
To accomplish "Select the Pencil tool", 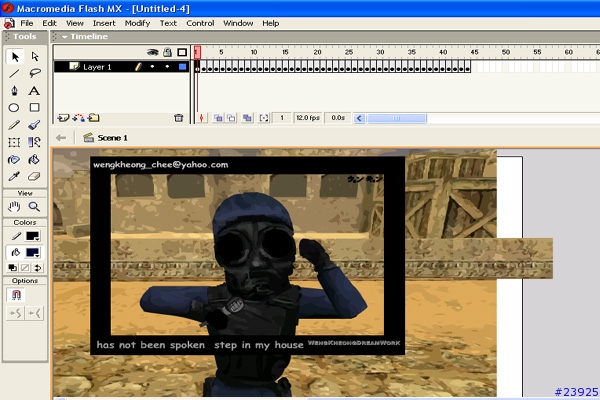I will click(14, 125).
